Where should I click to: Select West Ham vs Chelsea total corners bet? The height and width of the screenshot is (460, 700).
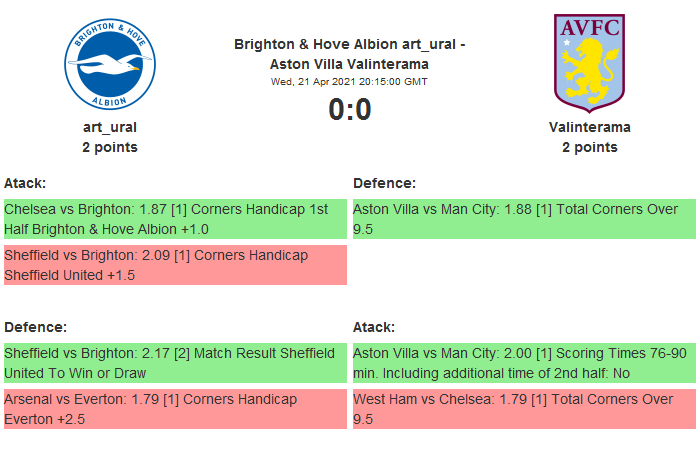523,409
